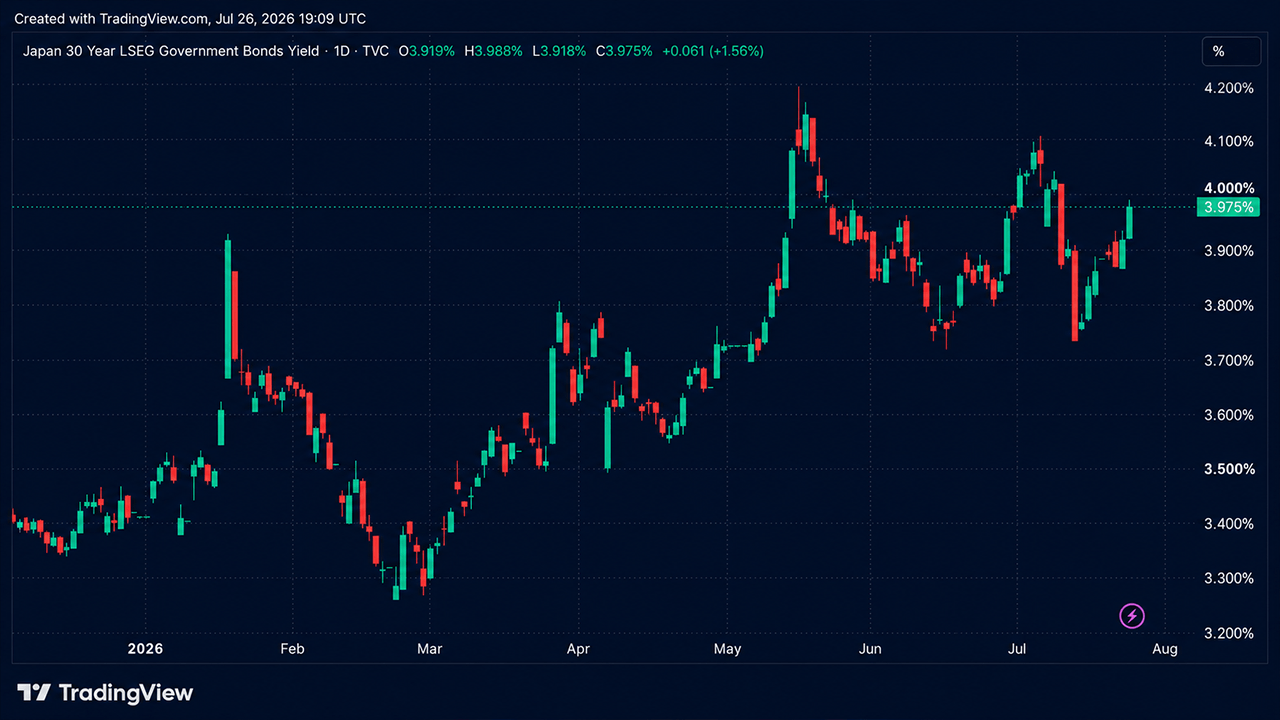Click the 3.300% price axis label
The height and width of the screenshot is (720, 1280).
(1229, 578)
